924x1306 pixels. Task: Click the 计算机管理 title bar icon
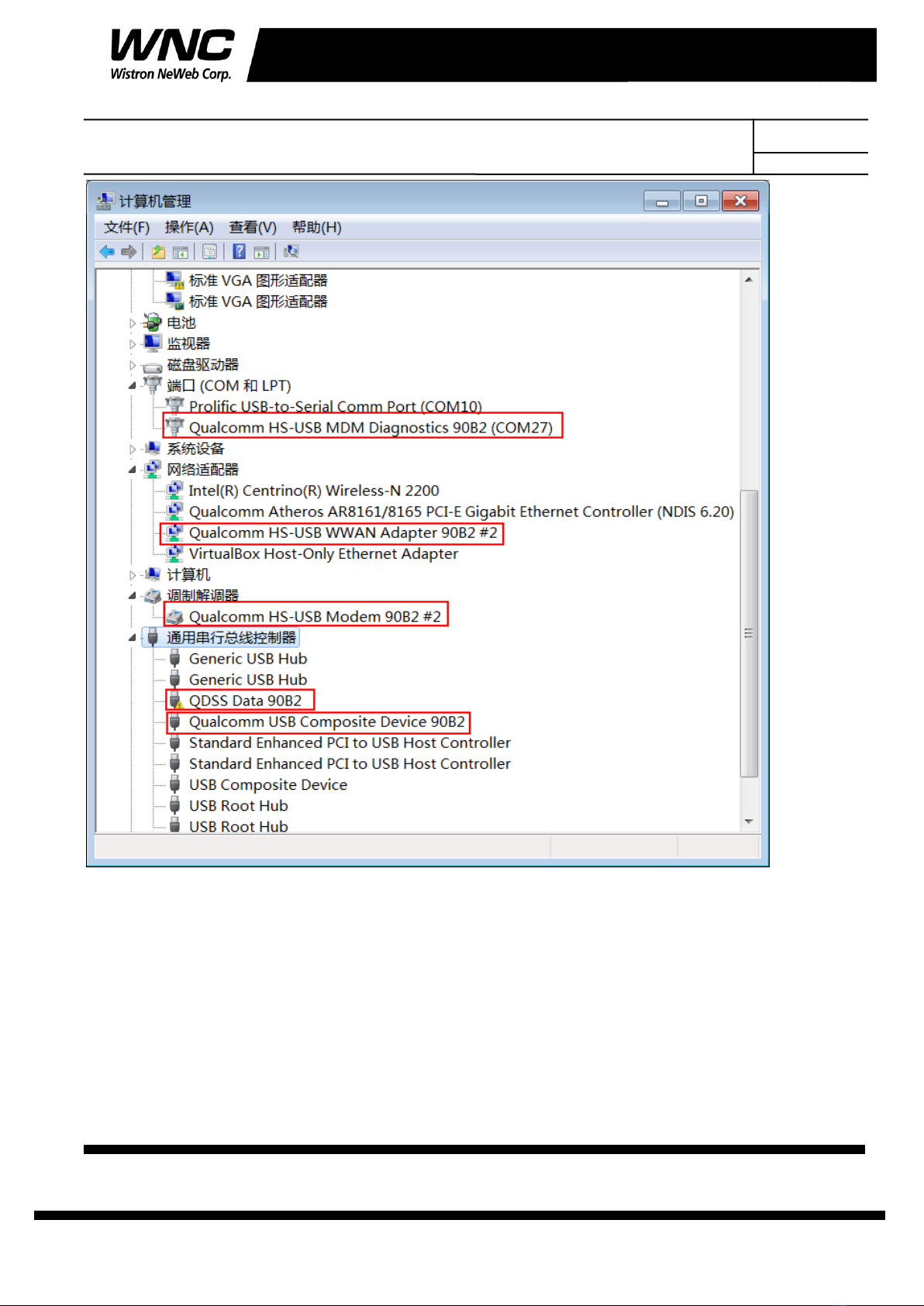tap(105, 202)
